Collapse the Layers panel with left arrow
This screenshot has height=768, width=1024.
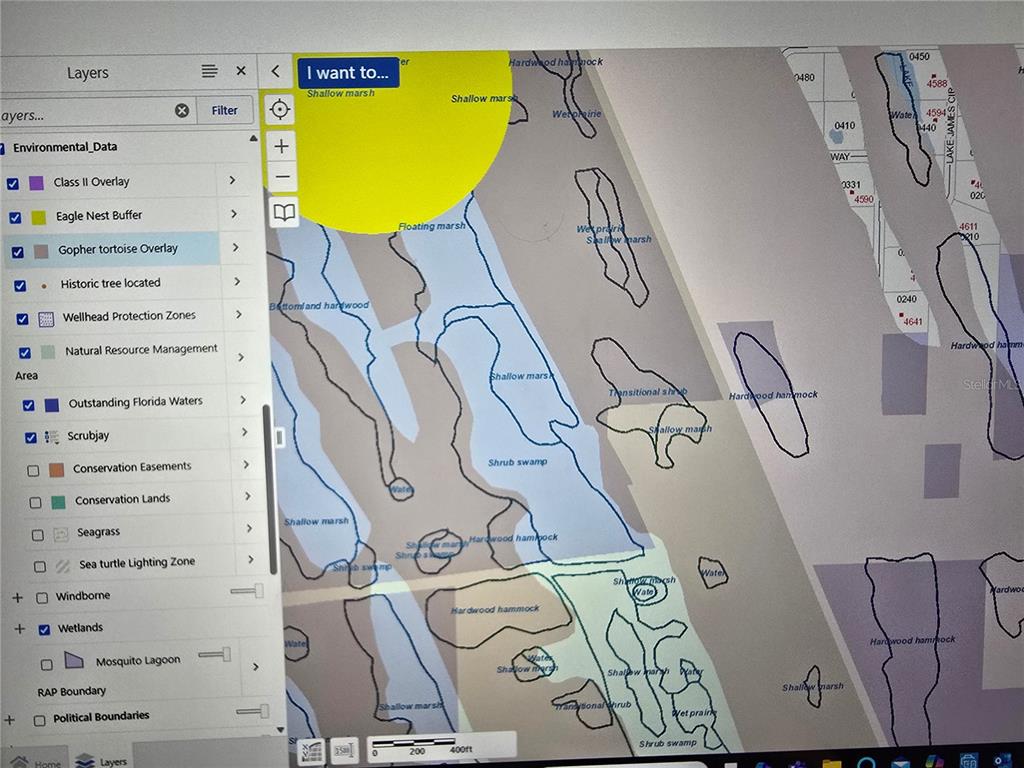coord(276,71)
